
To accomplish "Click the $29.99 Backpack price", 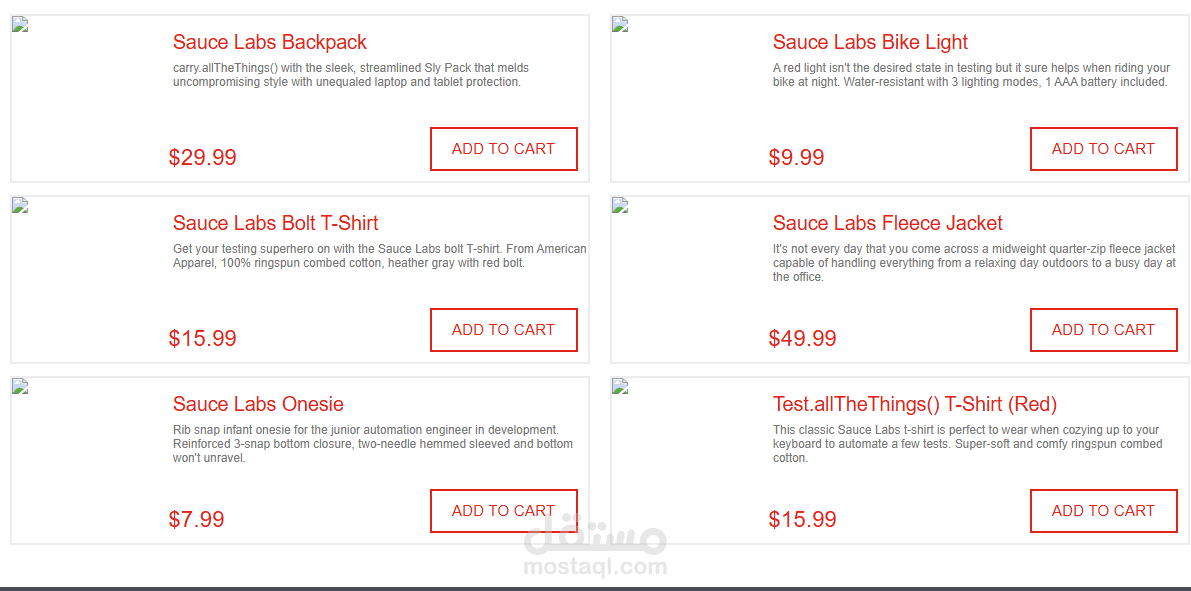I will (202, 157).
